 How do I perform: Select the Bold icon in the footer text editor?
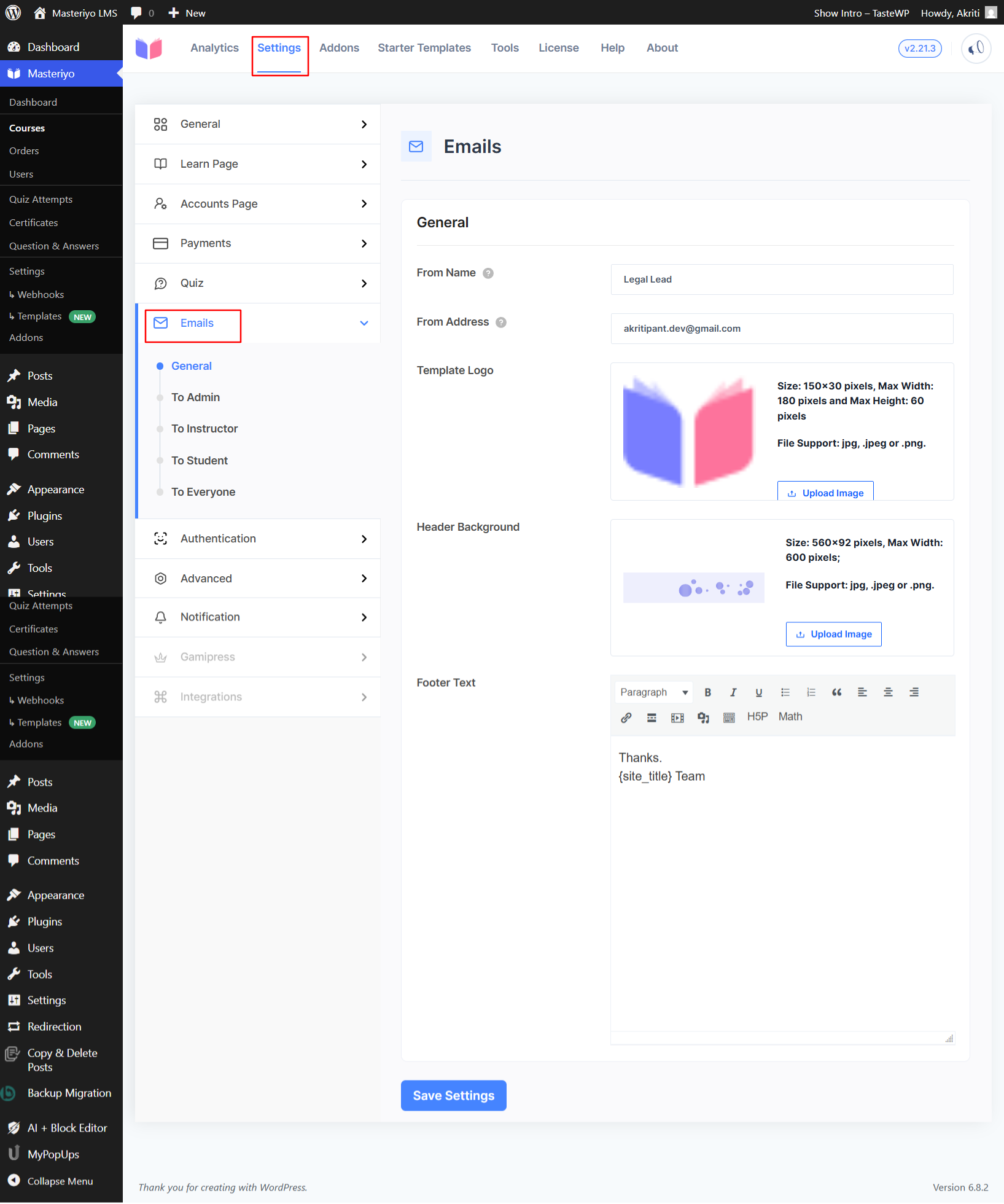[x=707, y=692]
